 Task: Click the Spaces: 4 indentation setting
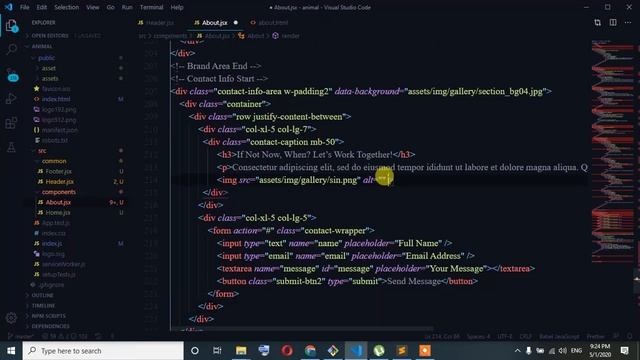(478, 336)
